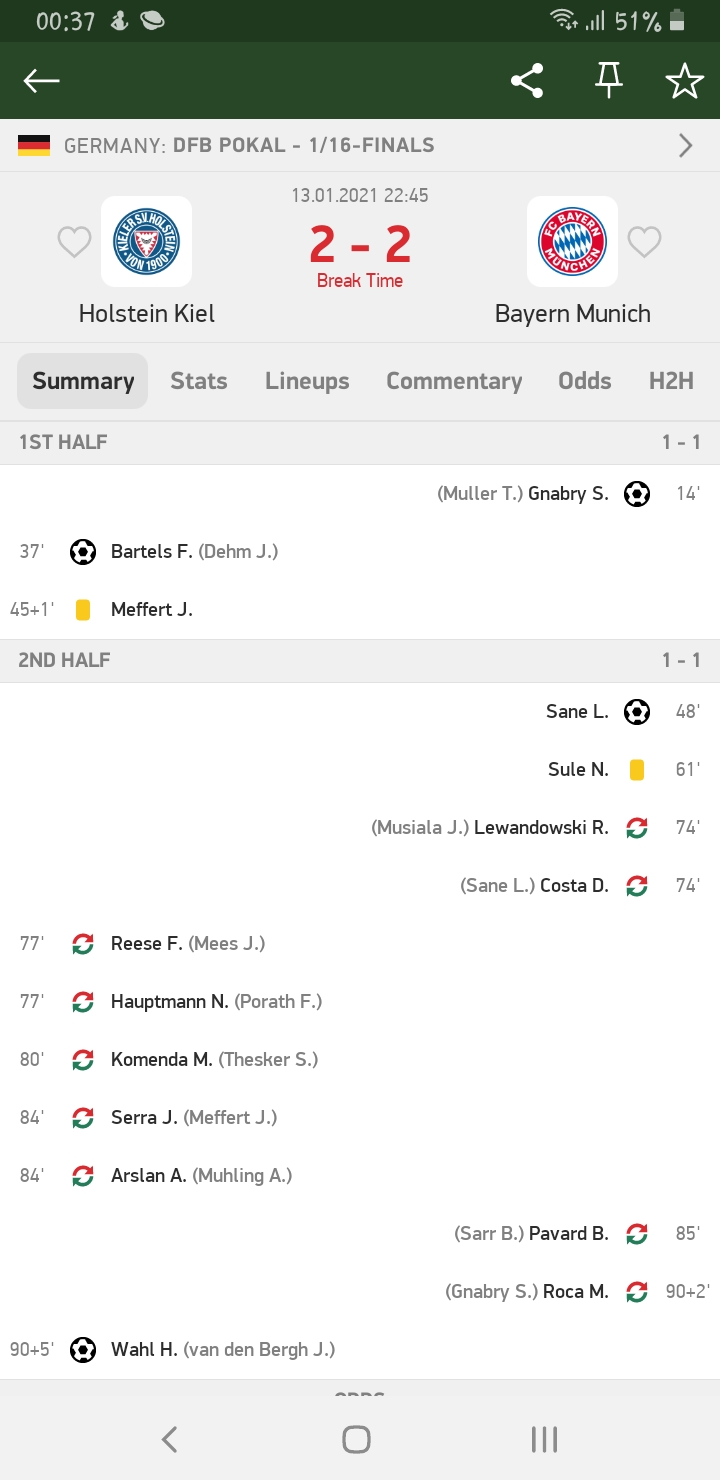Tap the Holstein Kiel team logo
Image resolution: width=720 pixels, height=1480 pixels.
tap(146, 241)
